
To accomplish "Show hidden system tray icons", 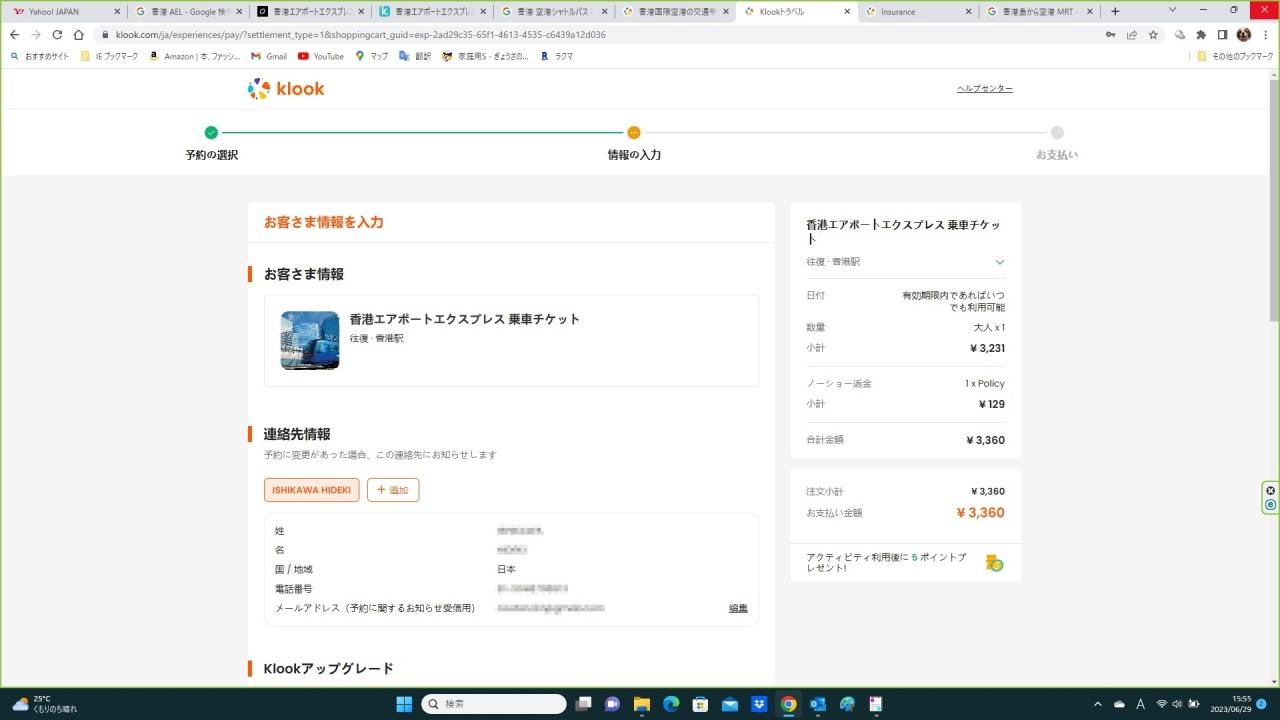I will pos(1098,704).
